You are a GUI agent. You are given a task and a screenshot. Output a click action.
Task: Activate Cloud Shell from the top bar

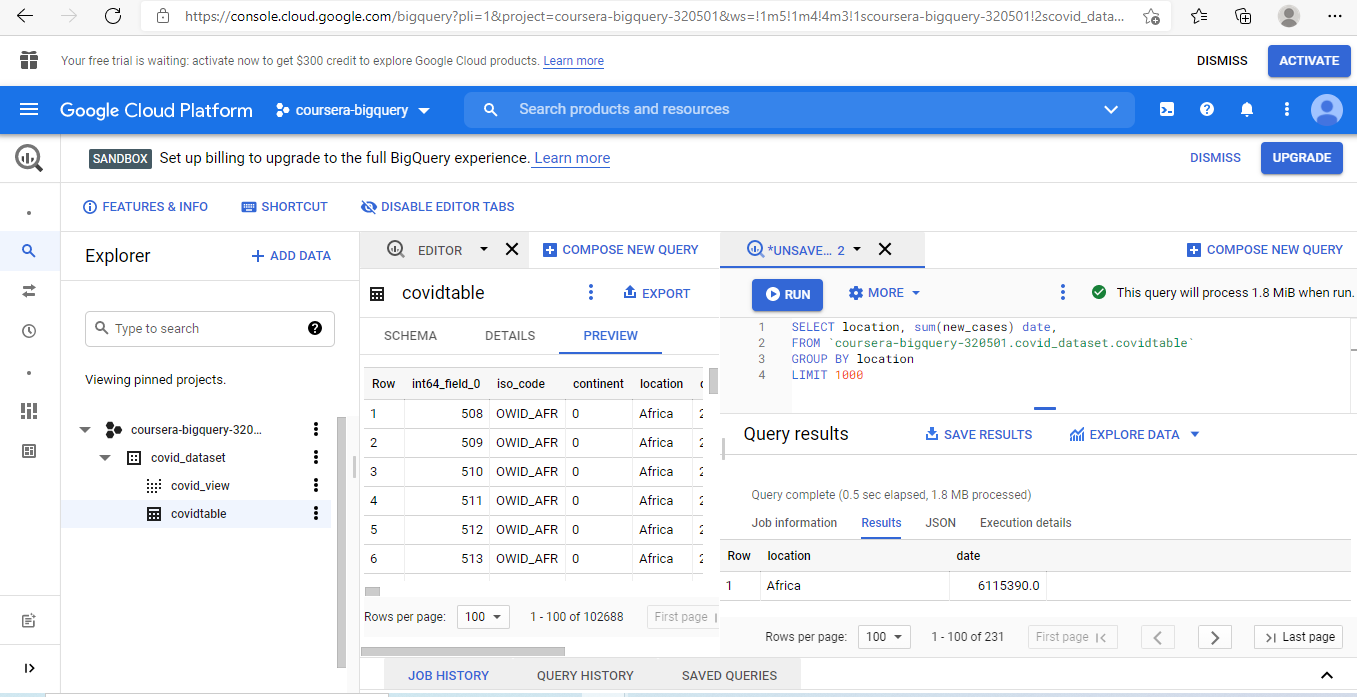1167,110
